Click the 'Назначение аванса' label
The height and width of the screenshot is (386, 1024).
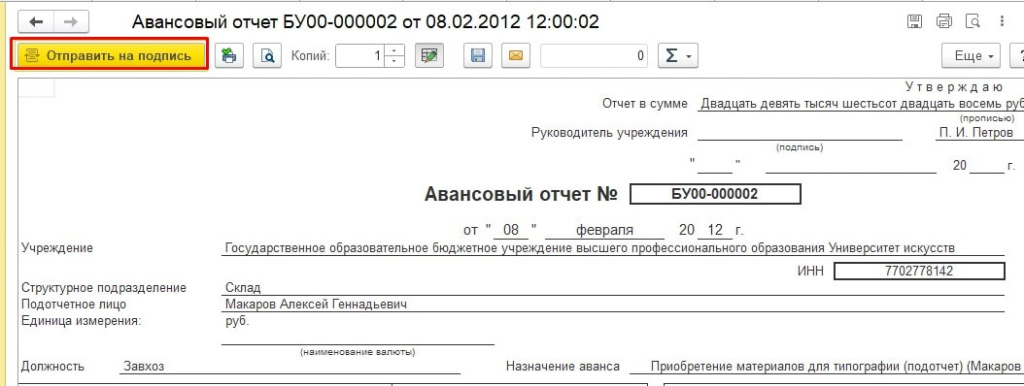point(563,366)
